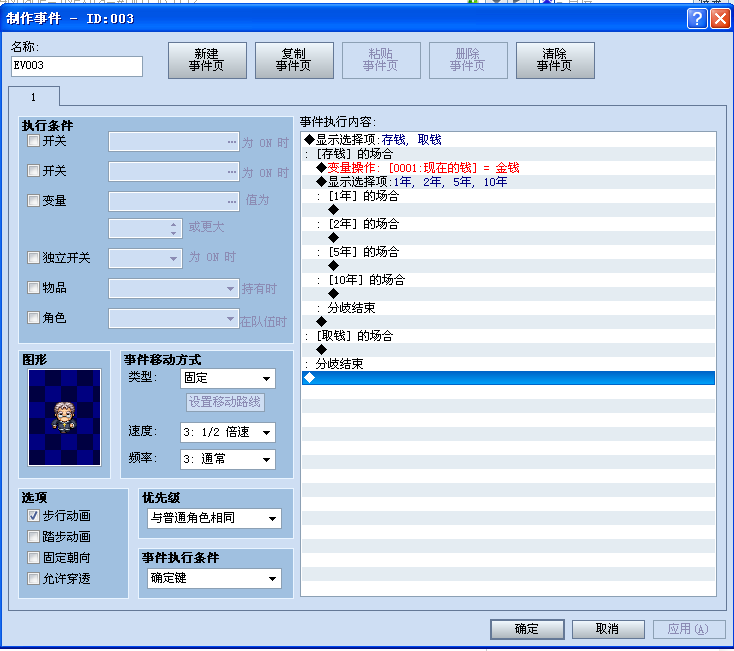The width and height of the screenshot is (734, 651).
Task: Open the 事件执行条件 dropdown showing 确定键
Action: [214, 578]
